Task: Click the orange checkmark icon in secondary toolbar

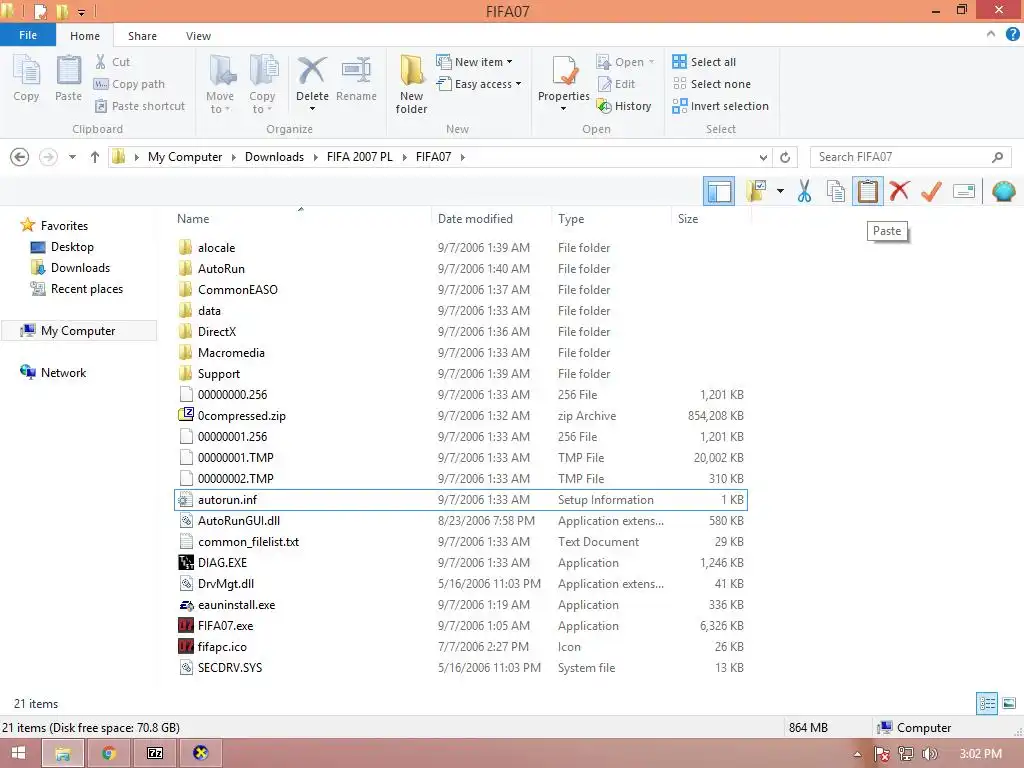Action: click(931, 191)
